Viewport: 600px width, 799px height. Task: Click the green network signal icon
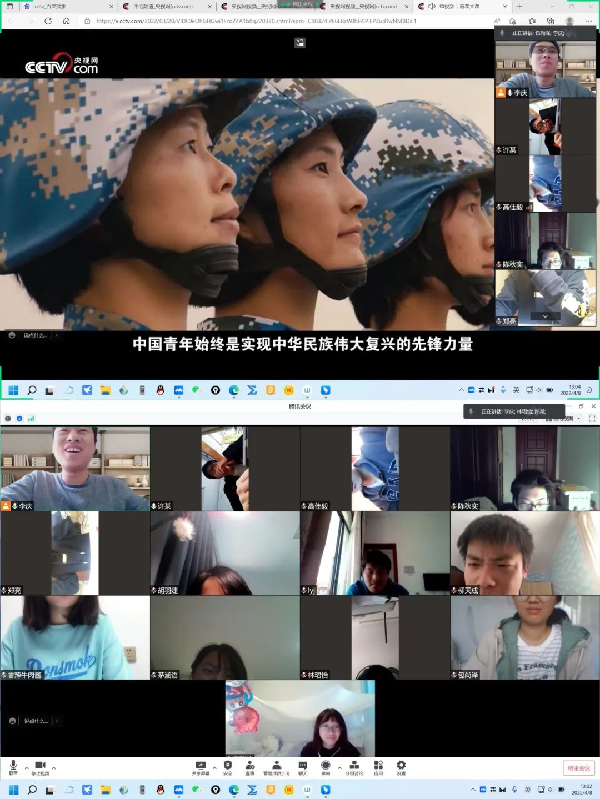[31, 418]
